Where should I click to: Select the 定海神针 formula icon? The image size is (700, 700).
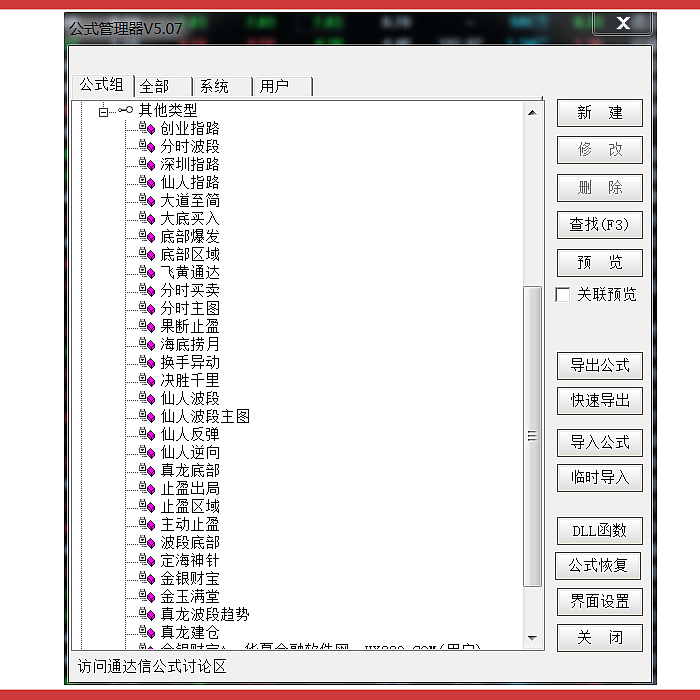[x=147, y=561]
